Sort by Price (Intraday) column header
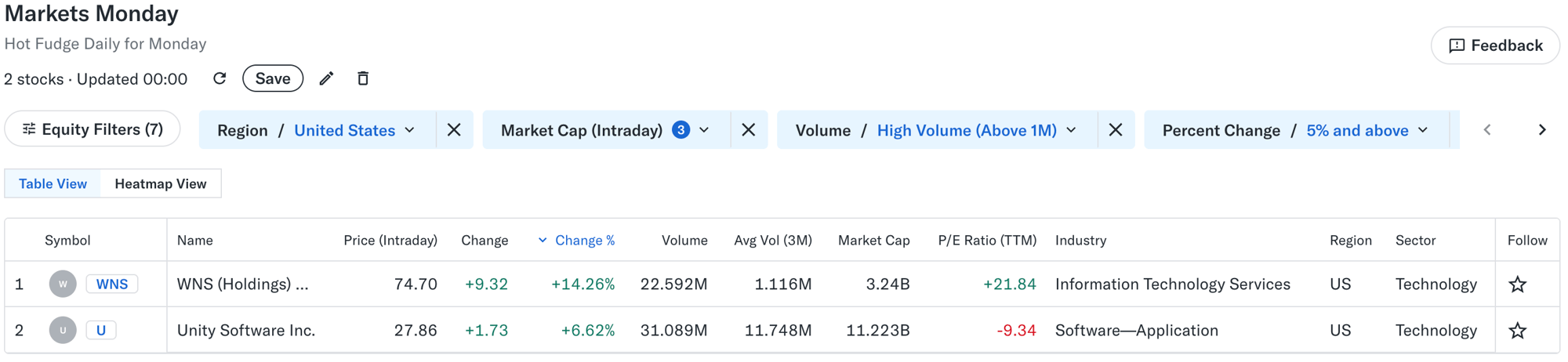This screenshot has width=1568, height=362. click(x=390, y=241)
